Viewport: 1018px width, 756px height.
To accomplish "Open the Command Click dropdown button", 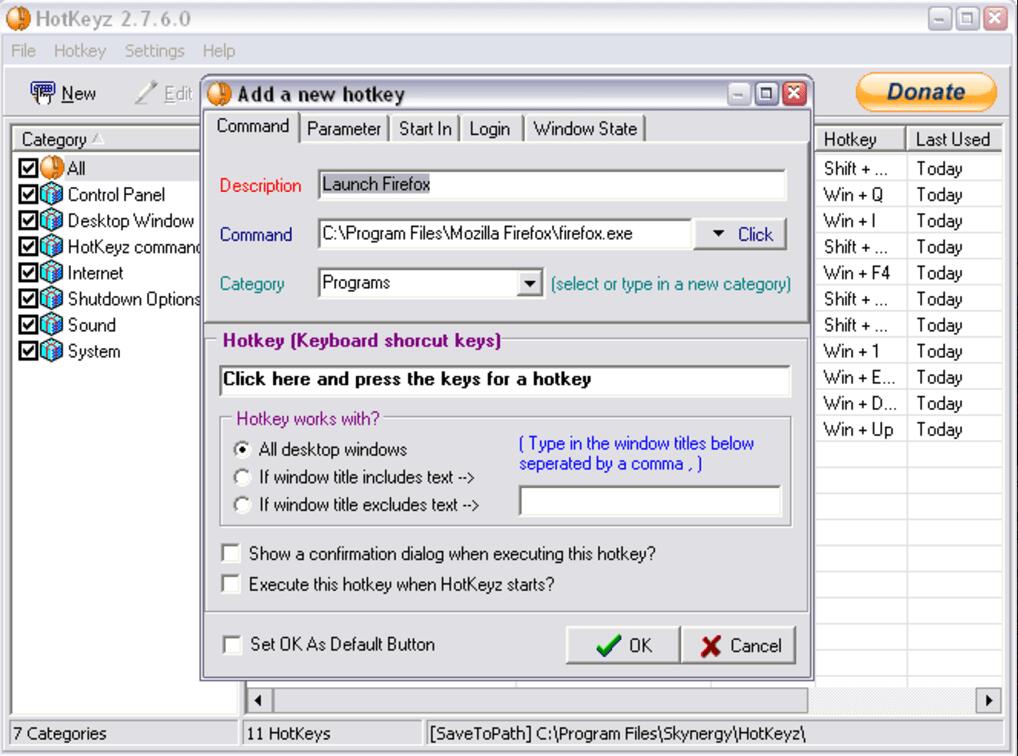I will (740, 234).
